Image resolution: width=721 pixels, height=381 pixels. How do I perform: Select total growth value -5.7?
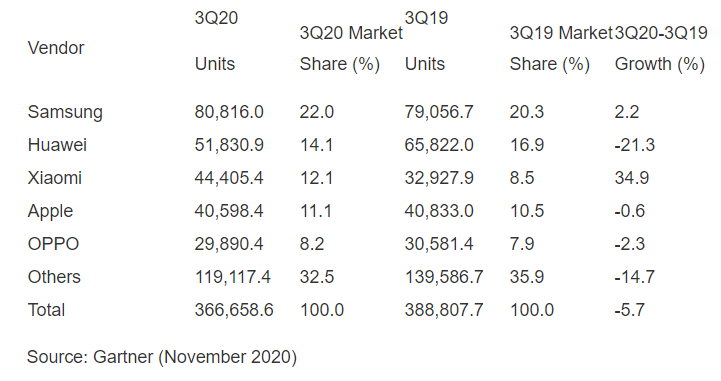629,310
